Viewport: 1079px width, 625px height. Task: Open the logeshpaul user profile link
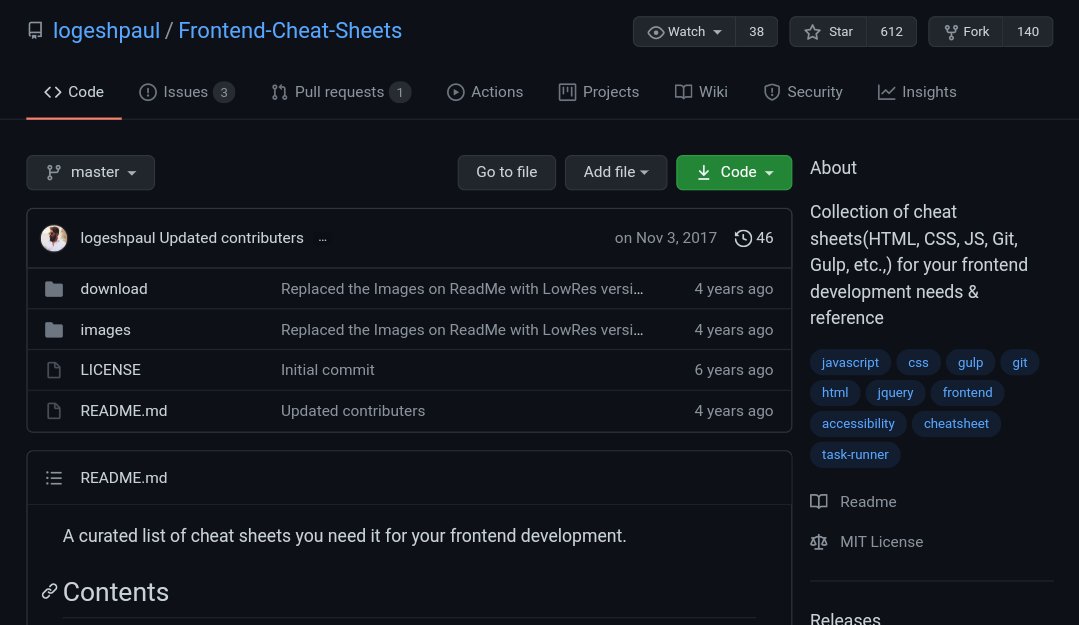click(106, 31)
